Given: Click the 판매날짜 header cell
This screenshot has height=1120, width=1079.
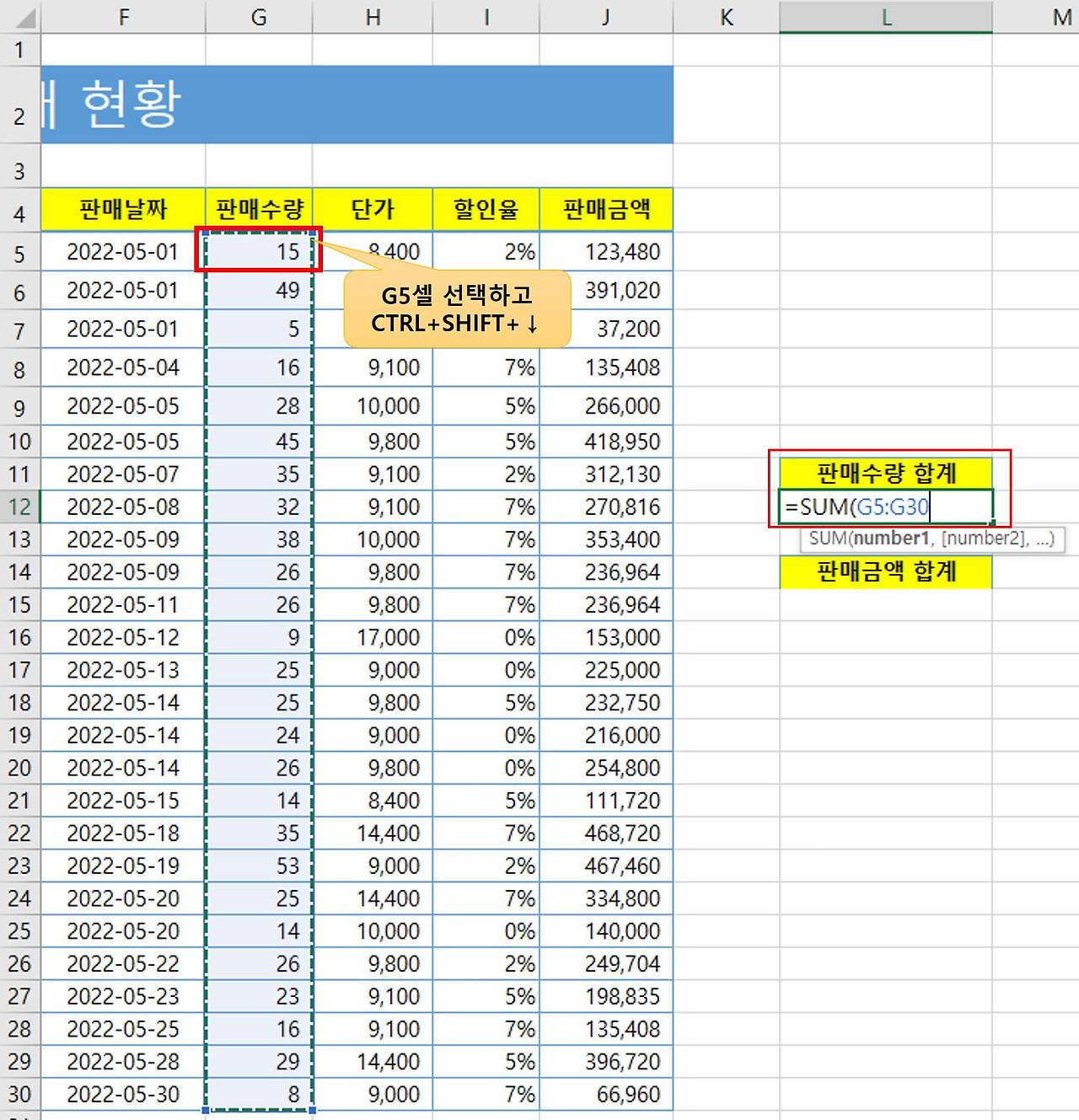Looking at the screenshot, I should pyautogui.click(x=123, y=209).
